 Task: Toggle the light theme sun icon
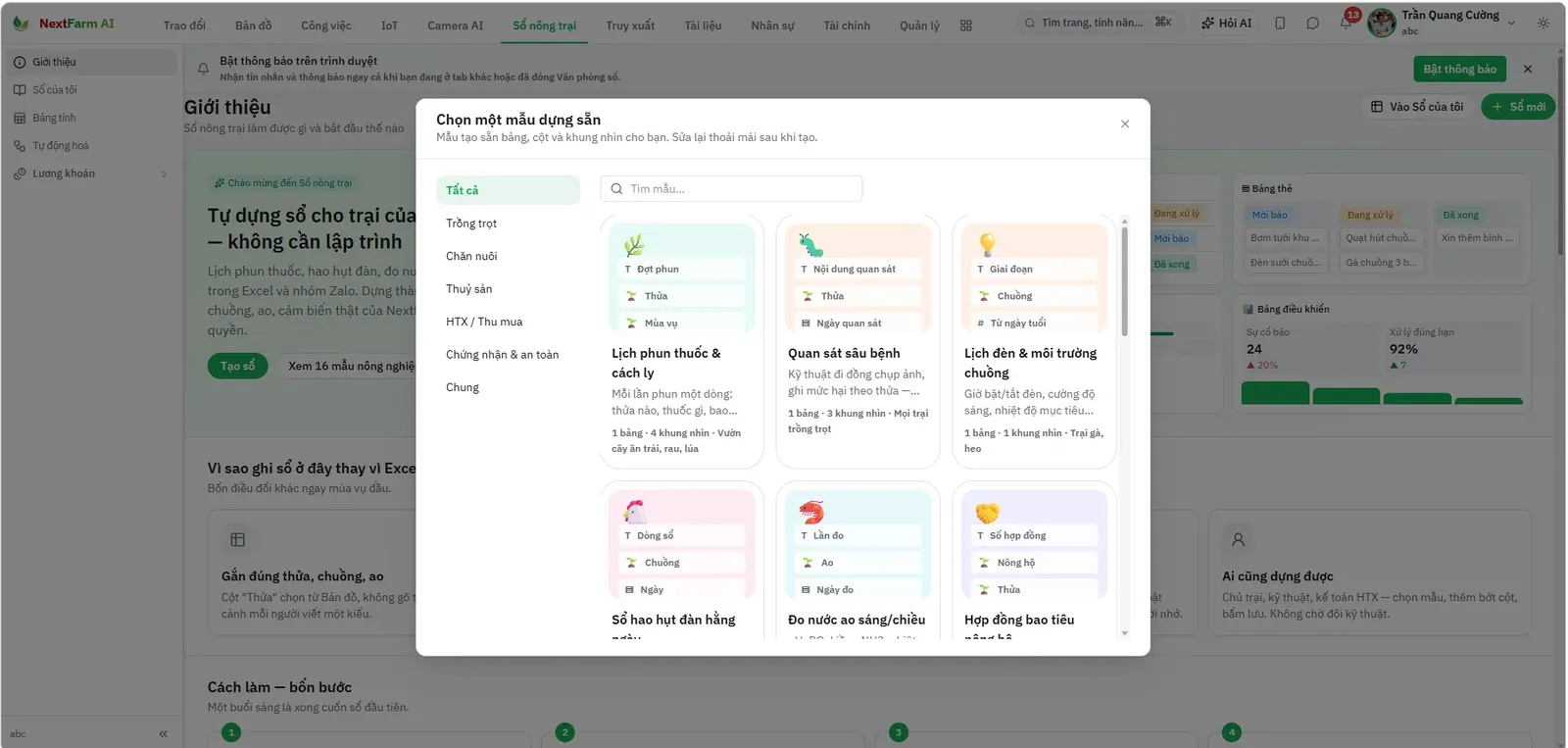(1543, 23)
